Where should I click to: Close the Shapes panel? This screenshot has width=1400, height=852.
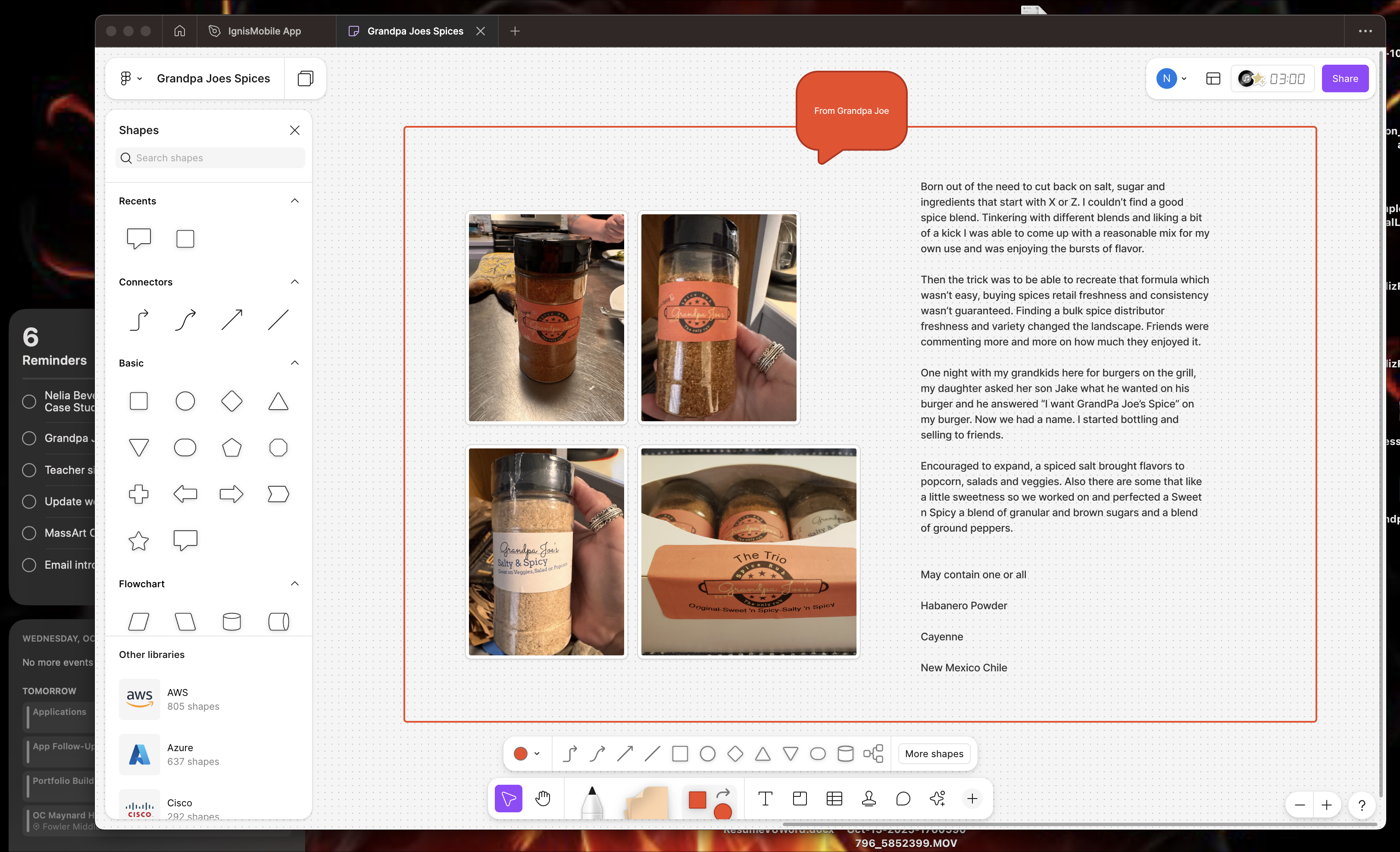click(x=294, y=130)
